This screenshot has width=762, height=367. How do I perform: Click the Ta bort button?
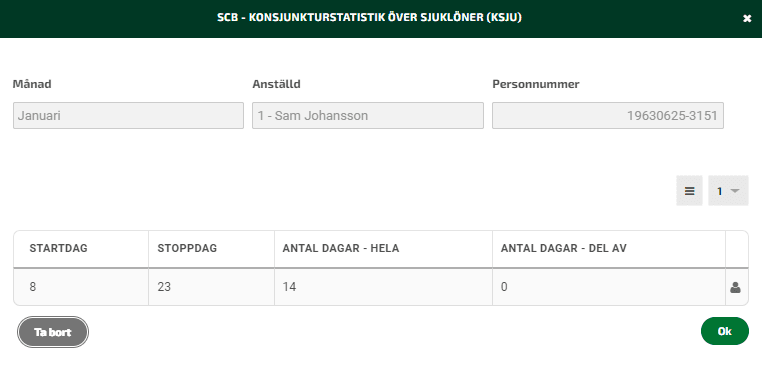coord(53,332)
